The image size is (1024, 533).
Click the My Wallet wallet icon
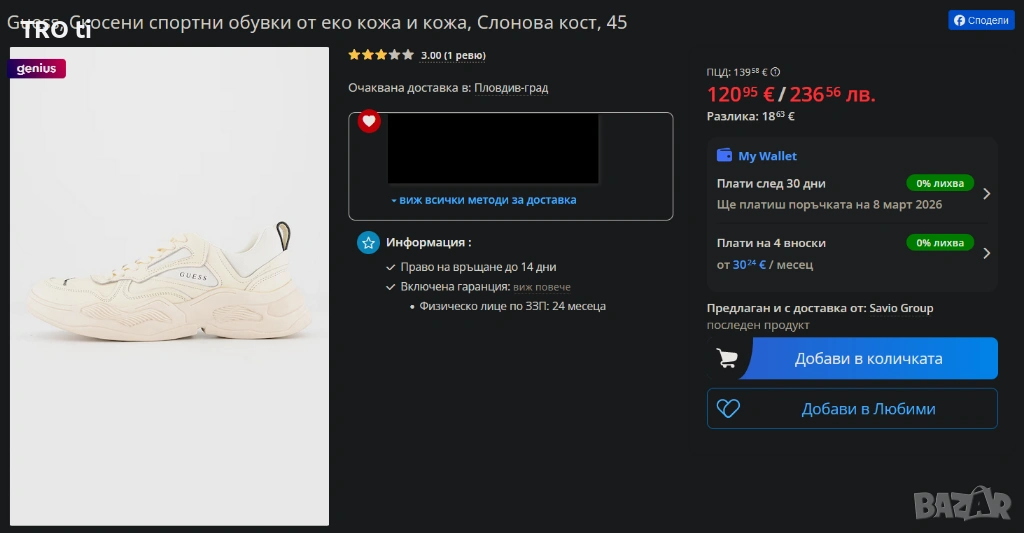point(725,156)
